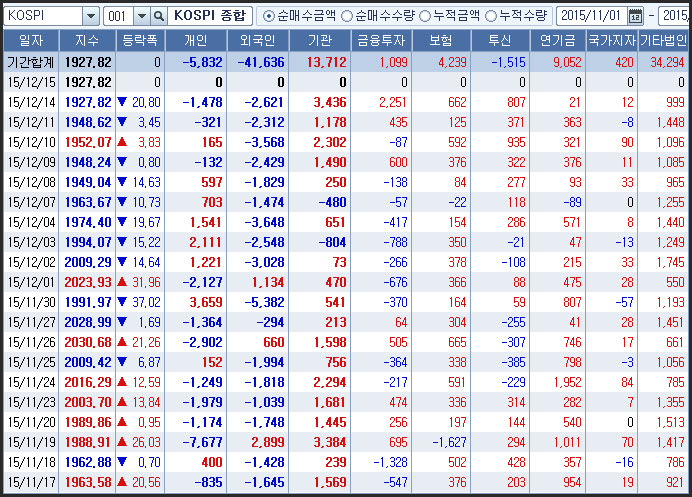Click the 외국인 column header

pyautogui.click(x=258, y=41)
